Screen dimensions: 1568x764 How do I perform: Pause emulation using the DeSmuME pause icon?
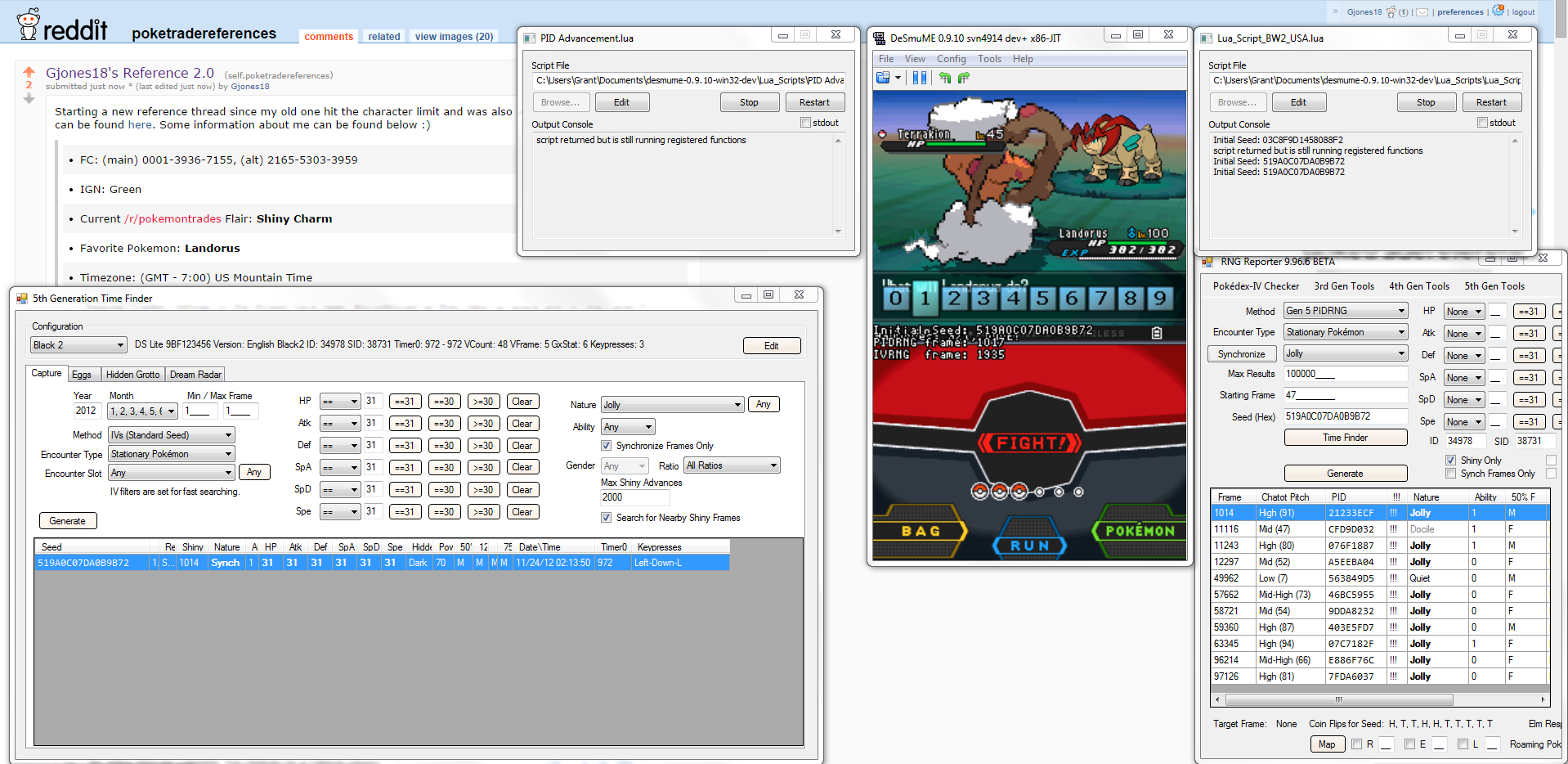pyautogui.click(x=920, y=78)
